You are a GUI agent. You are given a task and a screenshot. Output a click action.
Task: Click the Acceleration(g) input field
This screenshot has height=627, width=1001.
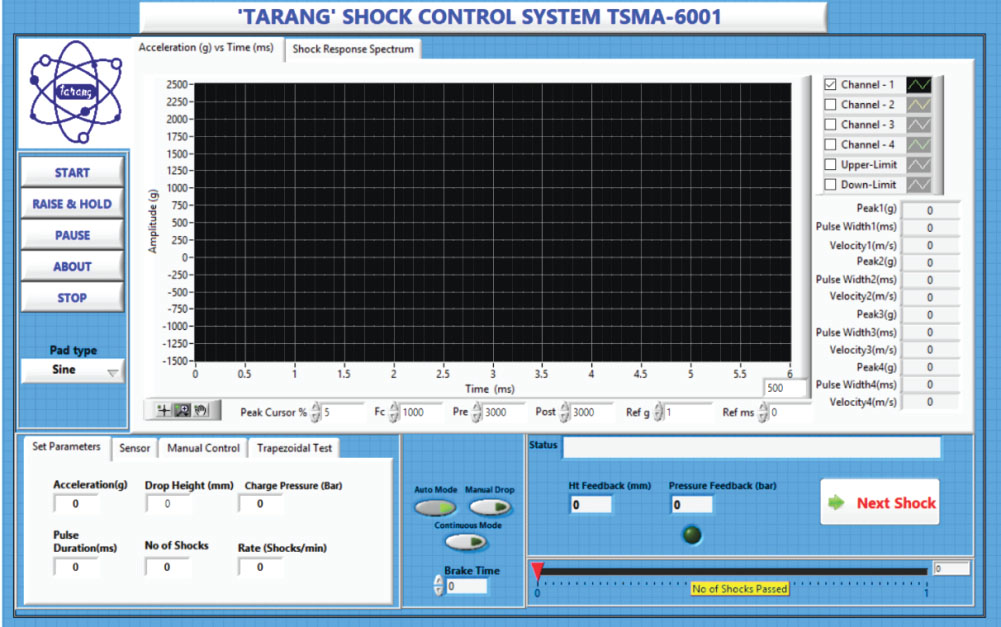pyautogui.click(x=76, y=504)
